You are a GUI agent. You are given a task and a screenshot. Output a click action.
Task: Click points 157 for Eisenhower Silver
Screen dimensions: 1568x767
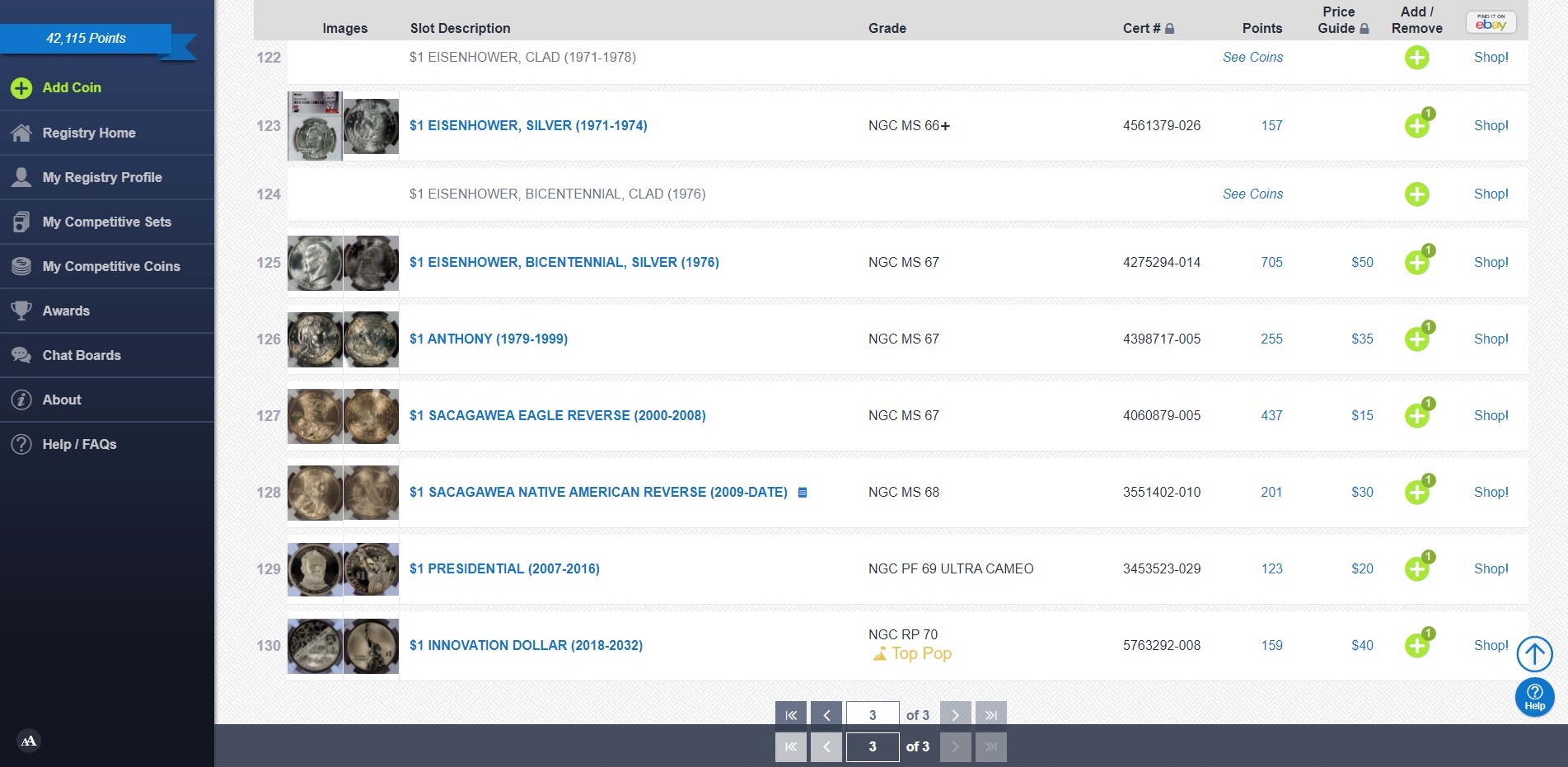tap(1271, 125)
